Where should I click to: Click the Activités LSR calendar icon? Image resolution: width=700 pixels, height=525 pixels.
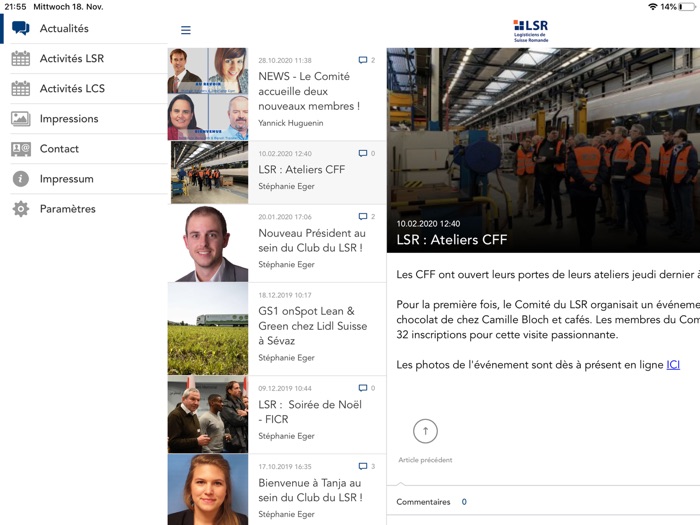pos(21,58)
